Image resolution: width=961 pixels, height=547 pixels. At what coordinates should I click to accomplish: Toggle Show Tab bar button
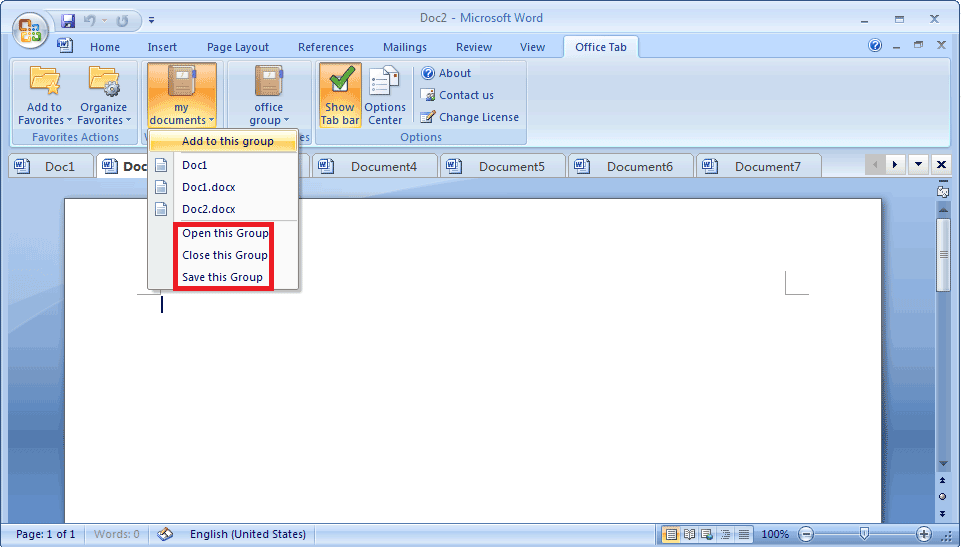click(x=340, y=95)
